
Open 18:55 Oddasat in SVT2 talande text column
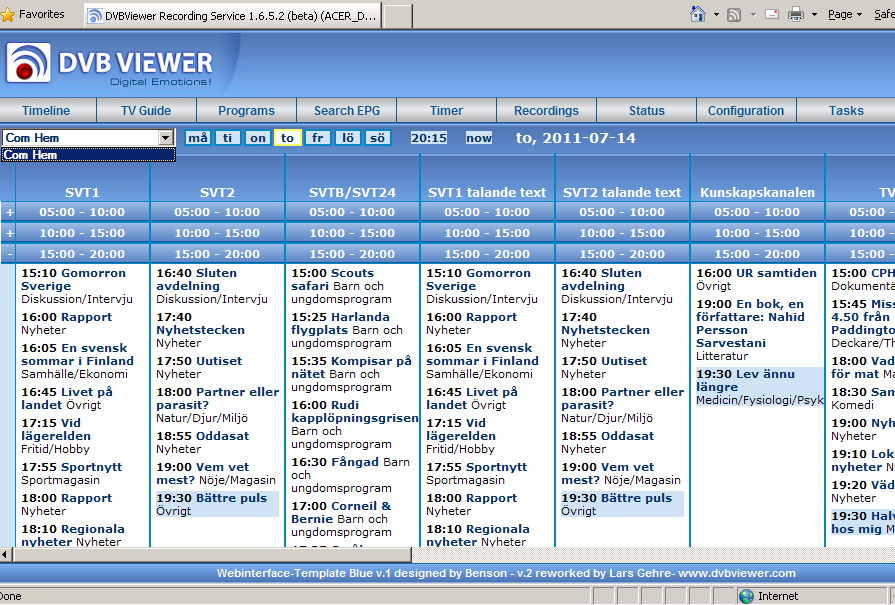[607, 436]
